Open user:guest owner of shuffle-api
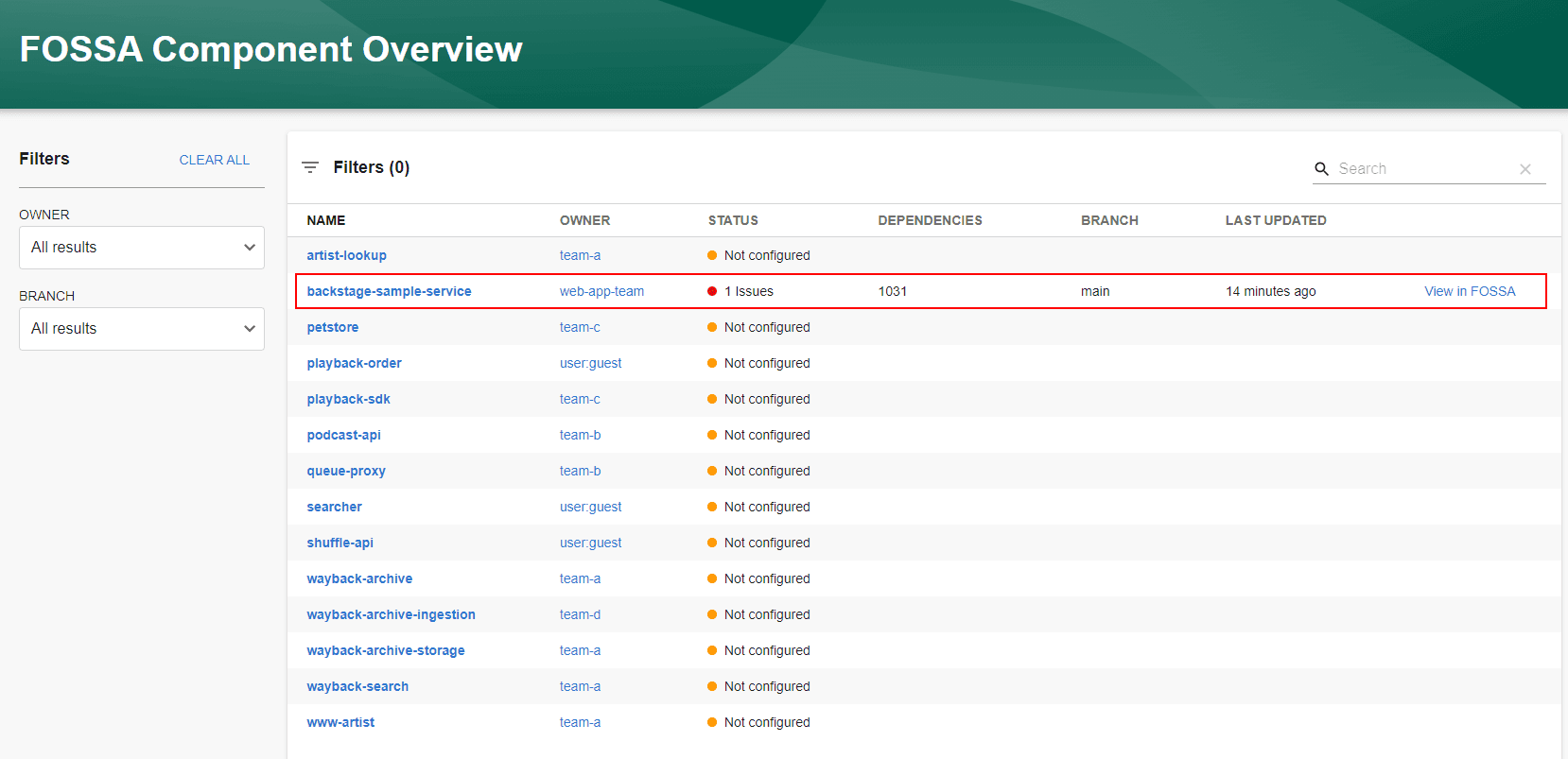 click(x=590, y=543)
